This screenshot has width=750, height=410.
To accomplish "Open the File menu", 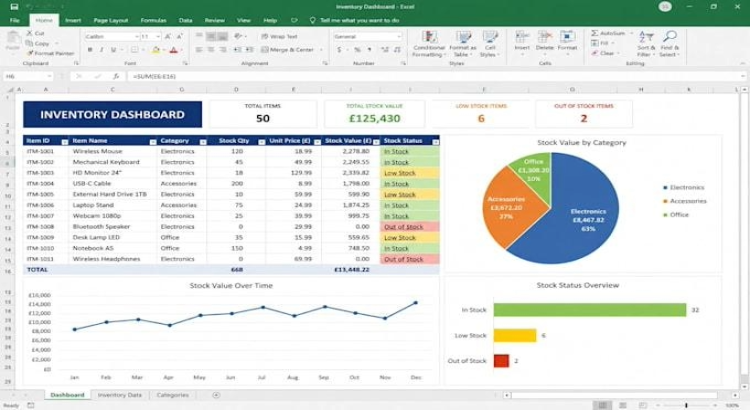I will [15, 21].
